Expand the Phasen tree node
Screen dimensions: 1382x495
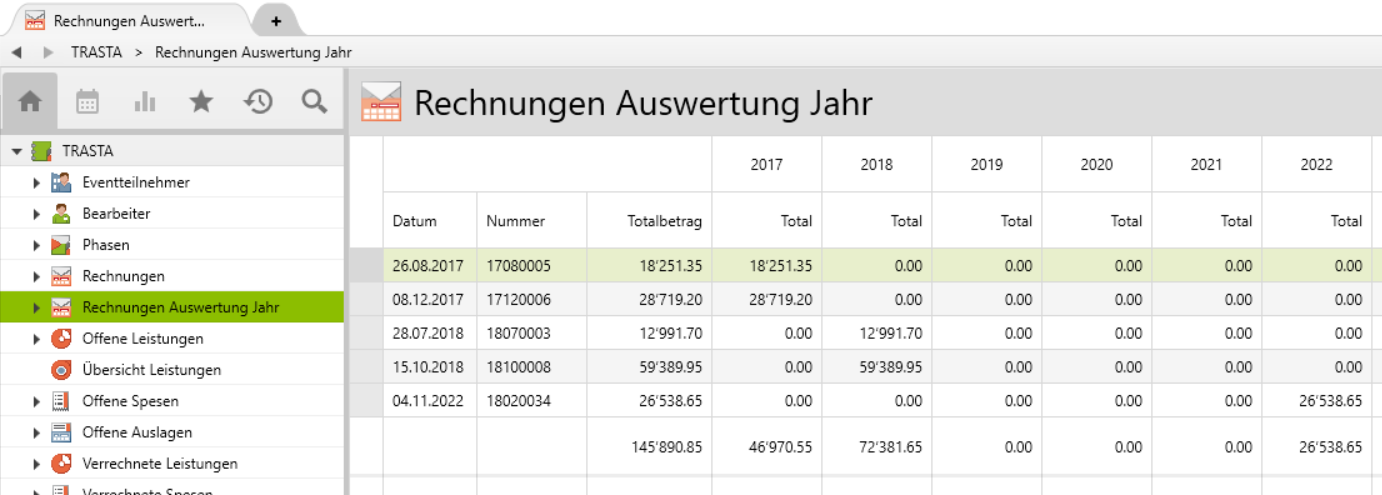pyautogui.click(x=37, y=245)
